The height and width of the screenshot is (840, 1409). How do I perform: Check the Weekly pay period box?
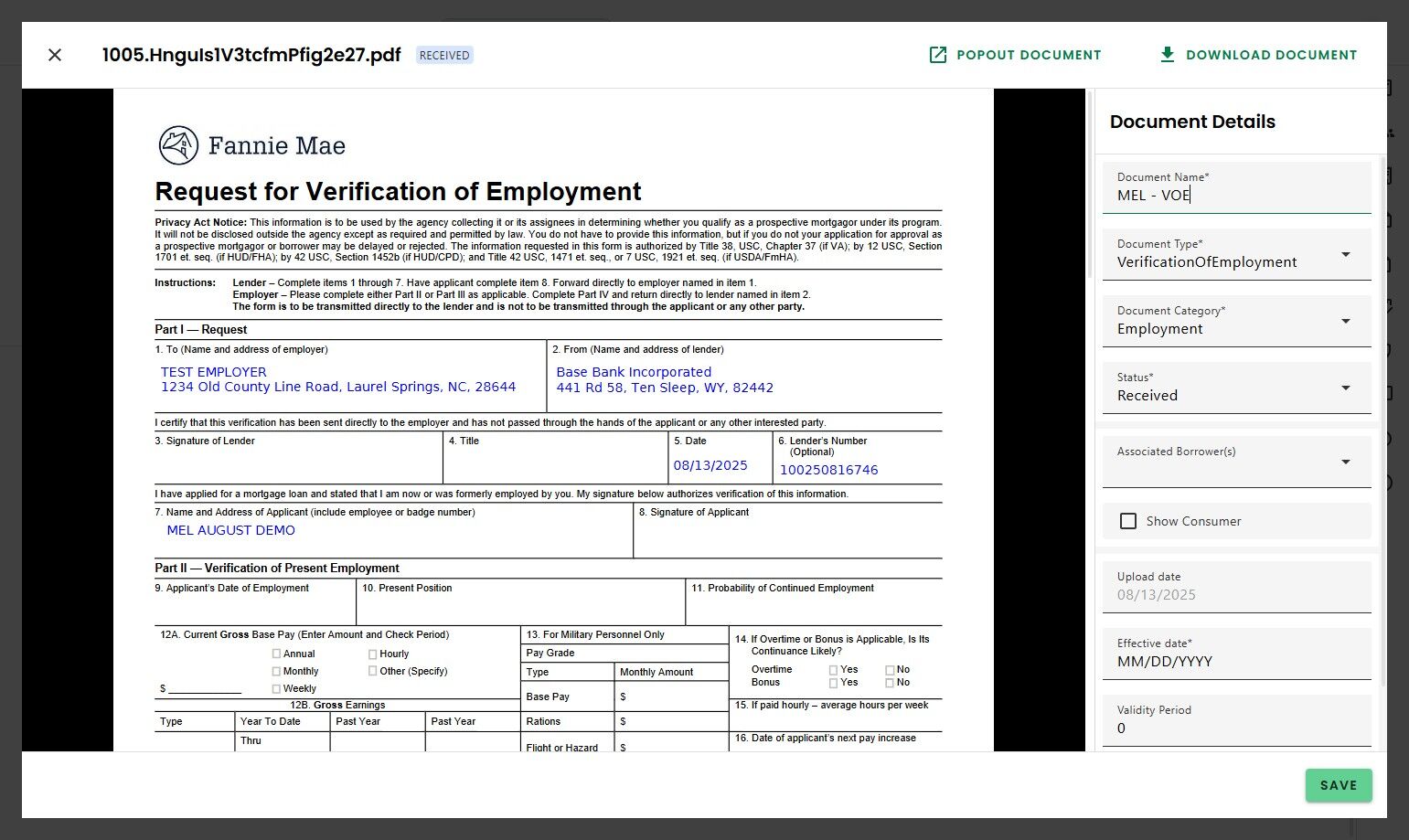(276, 688)
